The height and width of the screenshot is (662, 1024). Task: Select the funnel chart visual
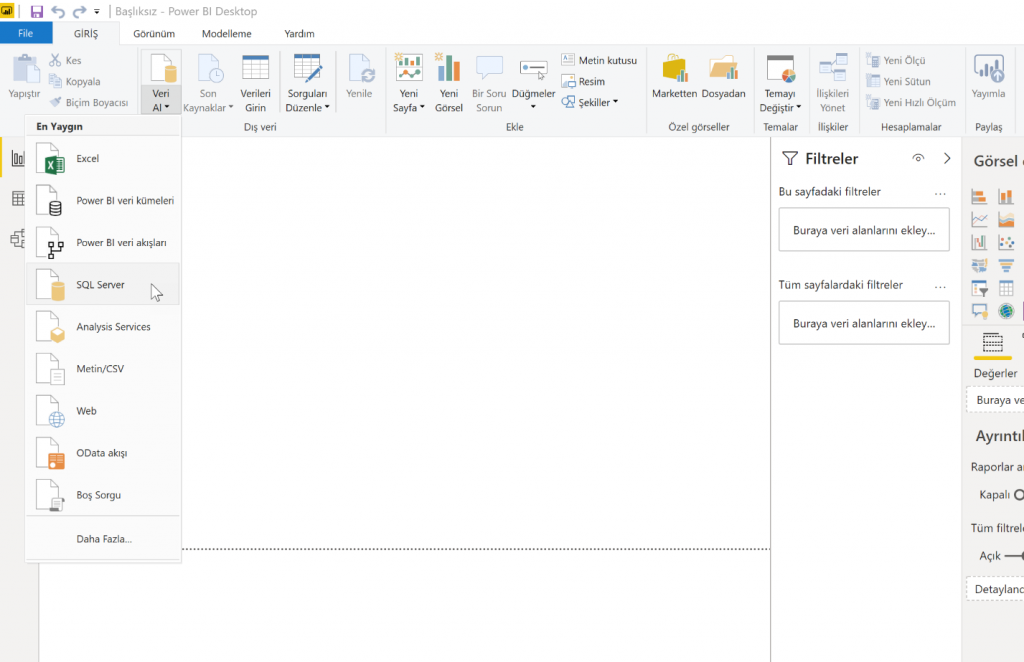pyautogui.click(x=1006, y=265)
